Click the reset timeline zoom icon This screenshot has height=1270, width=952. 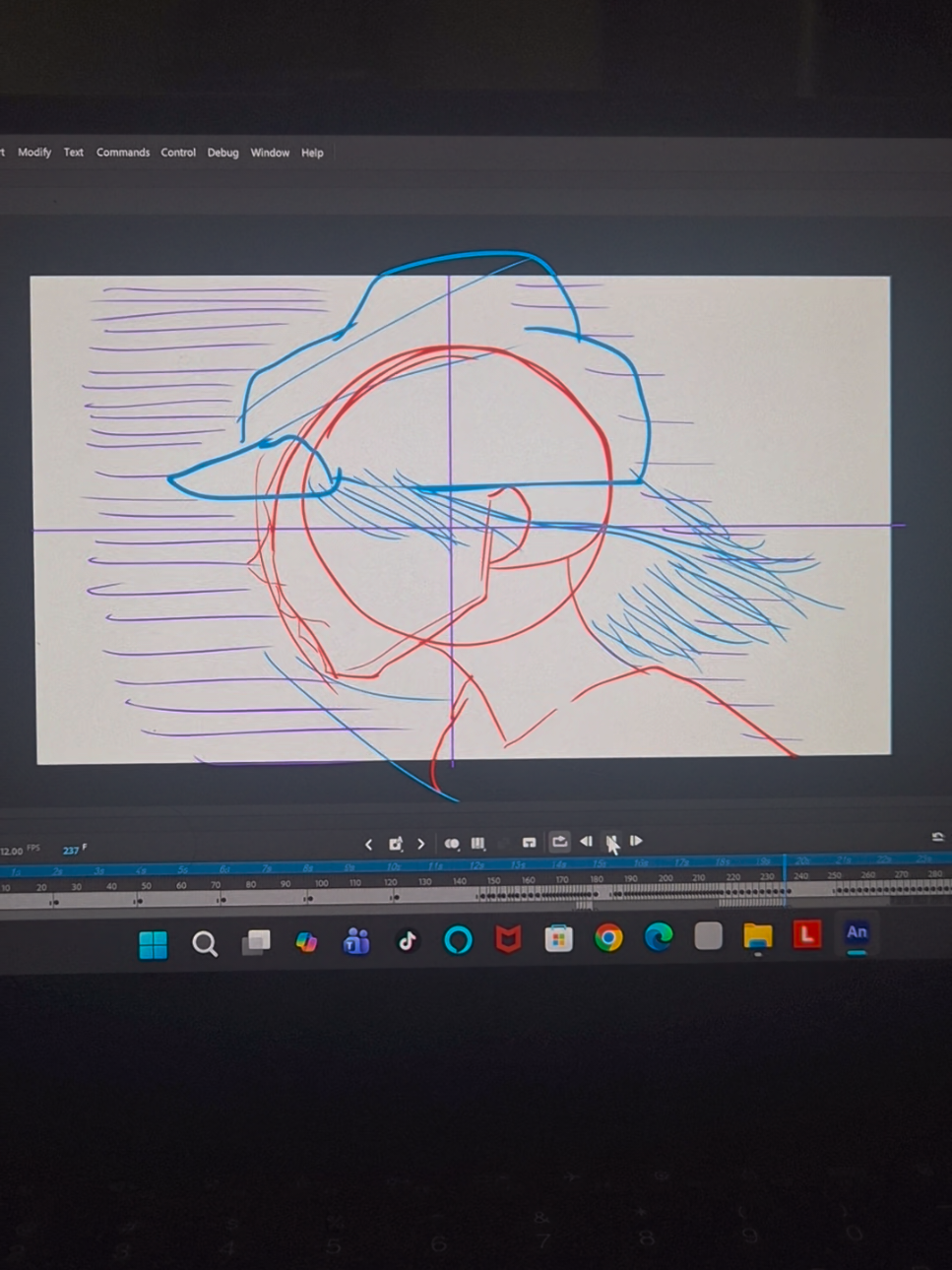(x=937, y=837)
